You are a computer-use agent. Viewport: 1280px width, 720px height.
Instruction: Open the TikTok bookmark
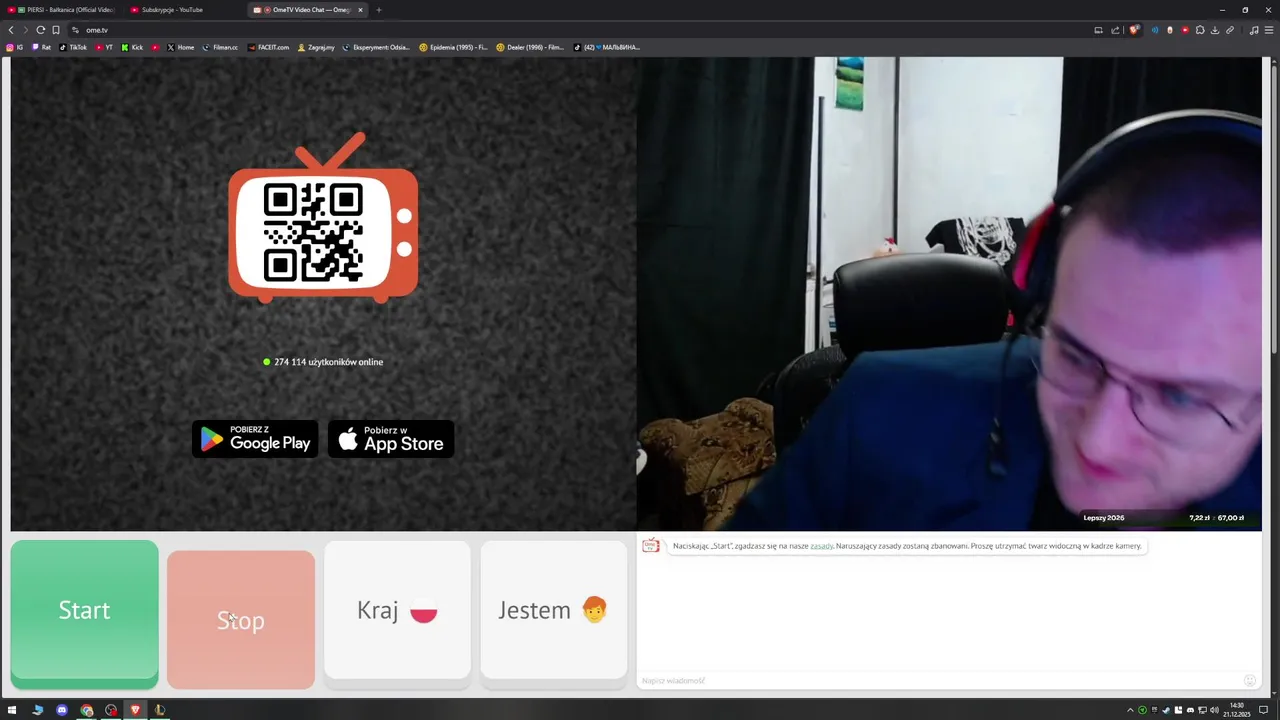pos(73,47)
